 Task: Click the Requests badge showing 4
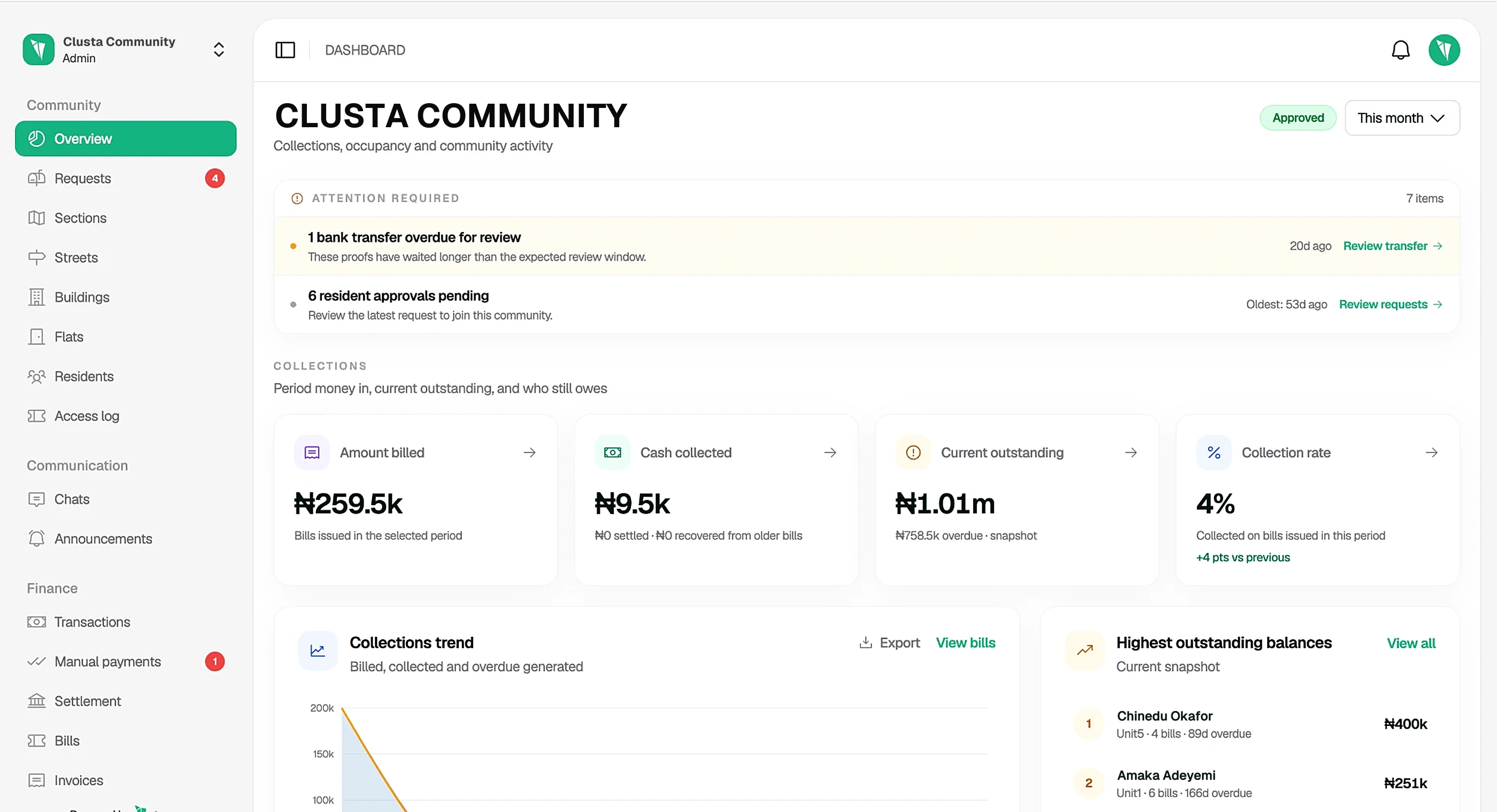click(215, 179)
